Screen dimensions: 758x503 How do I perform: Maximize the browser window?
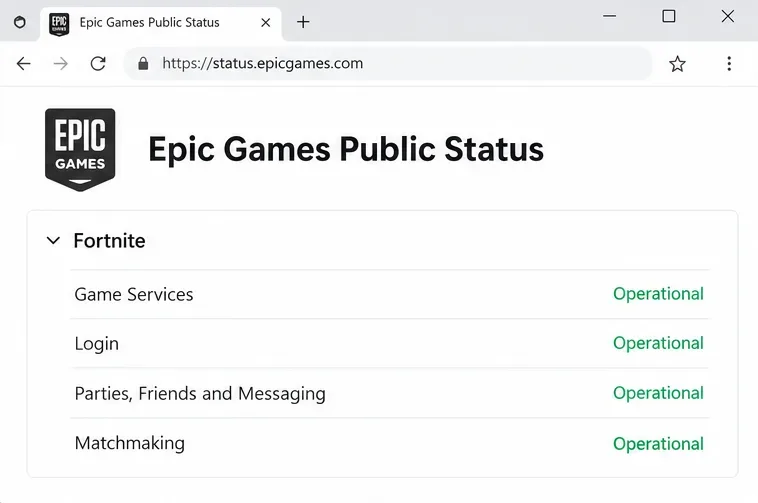669,16
